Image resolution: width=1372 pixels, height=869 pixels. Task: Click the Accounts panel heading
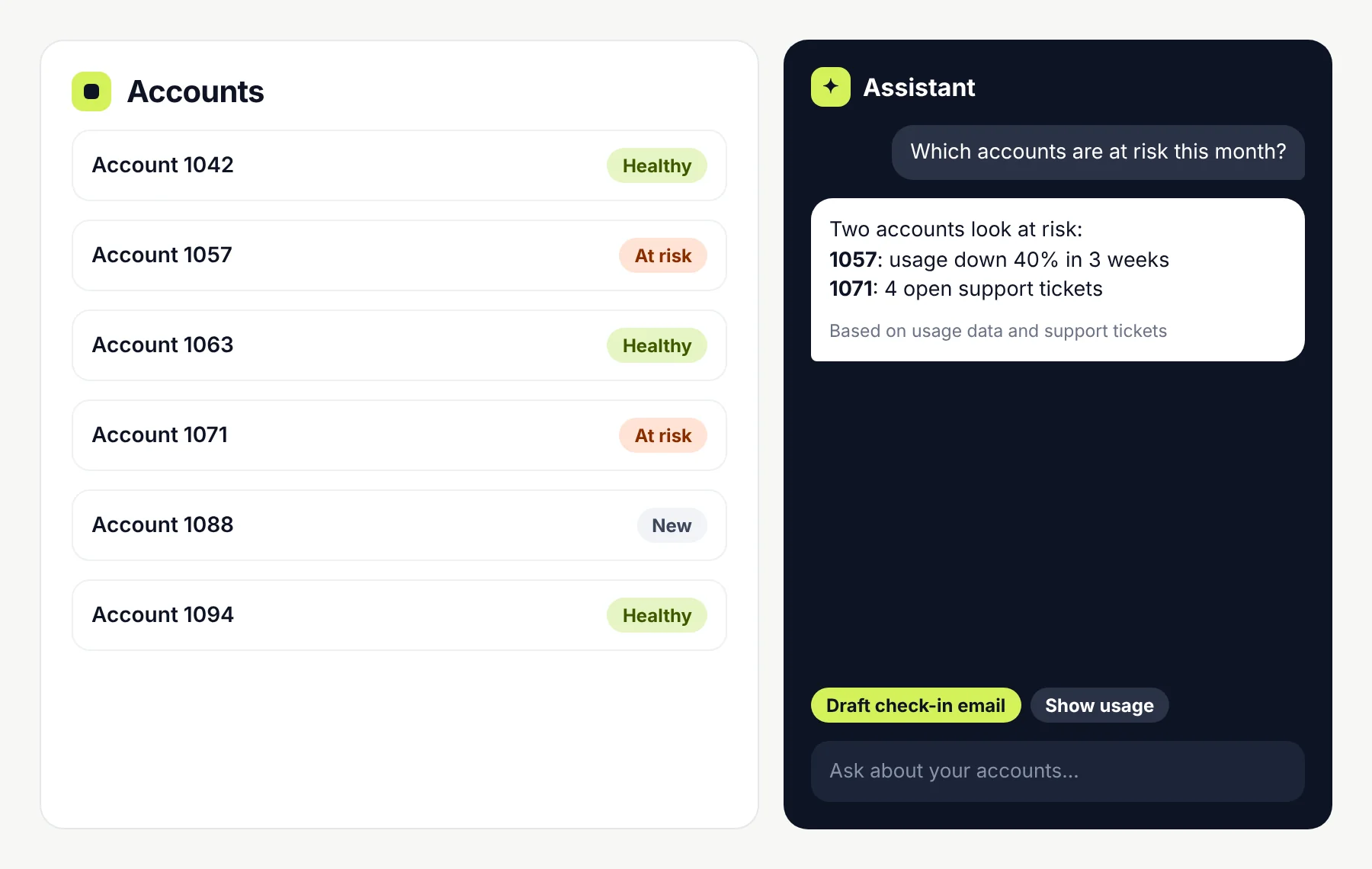pyautogui.click(x=195, y=91)
